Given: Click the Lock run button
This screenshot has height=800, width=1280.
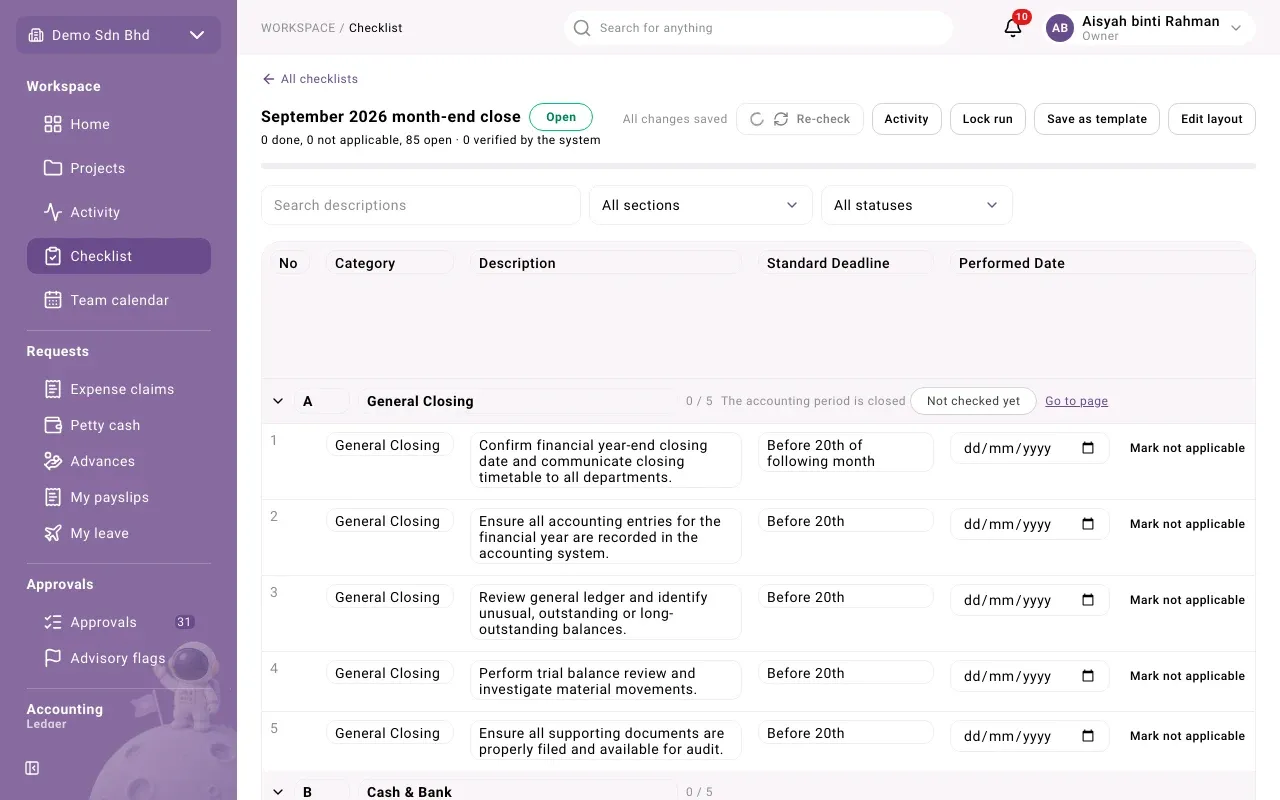Looking at the screenshot, I should coord(987,119).
